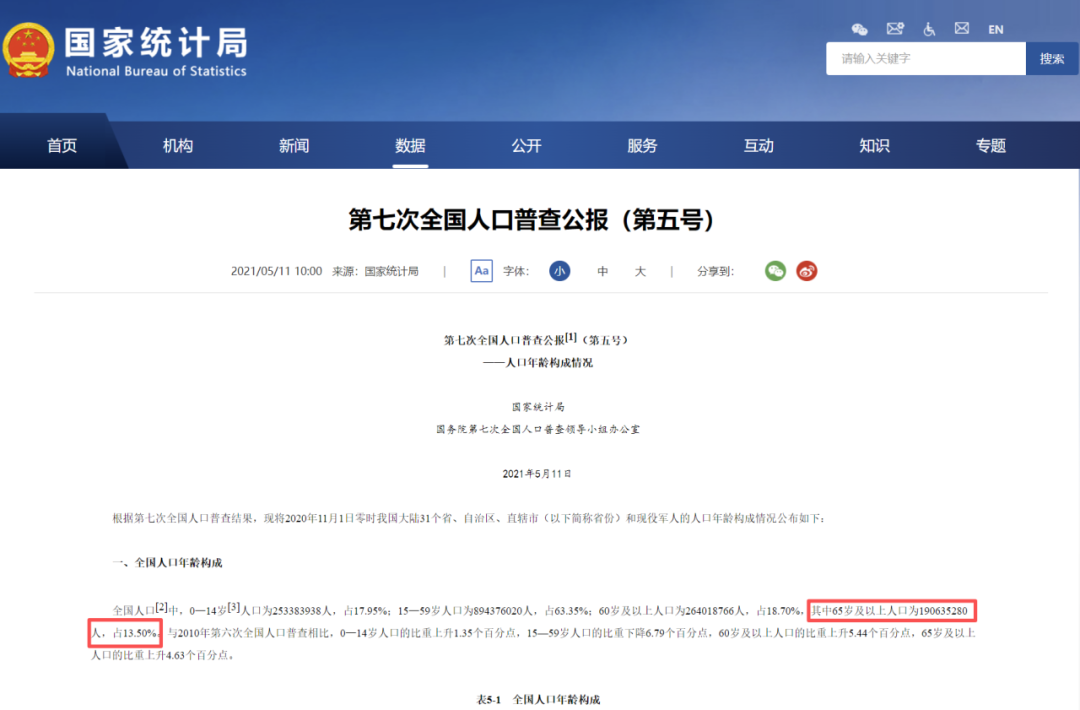
Task: Share the article via green WeChat icon
Action: point(775,271)
